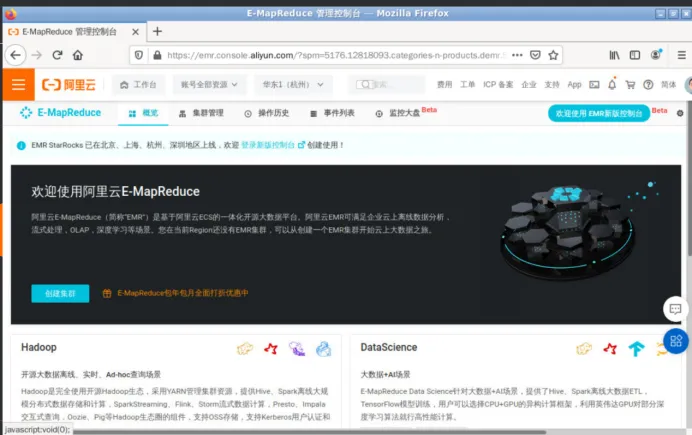Open E-MapReduce包年包月 discount promotion link
The width and height of the screenshot is (692, 435).
click(175, 293)
